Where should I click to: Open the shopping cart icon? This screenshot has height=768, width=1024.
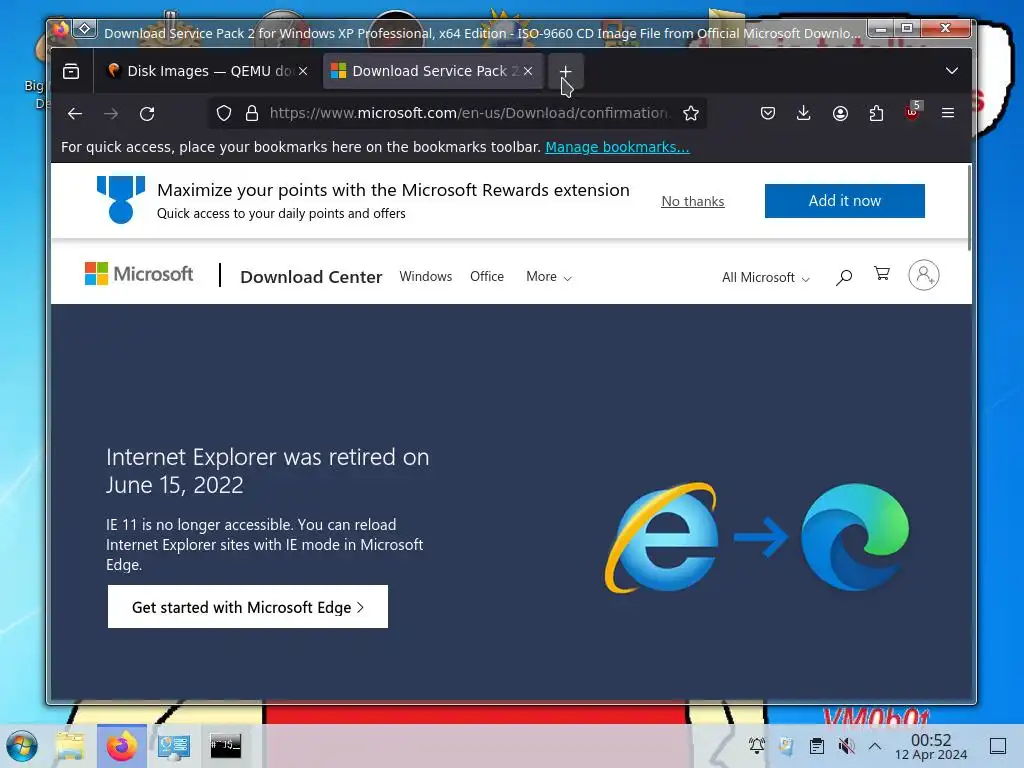coord(882,274)
